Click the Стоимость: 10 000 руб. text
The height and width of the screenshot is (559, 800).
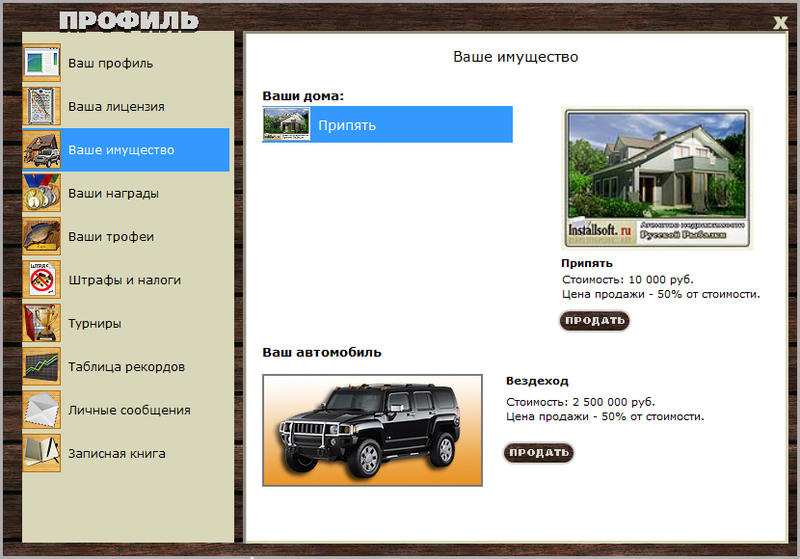[628, 280]
